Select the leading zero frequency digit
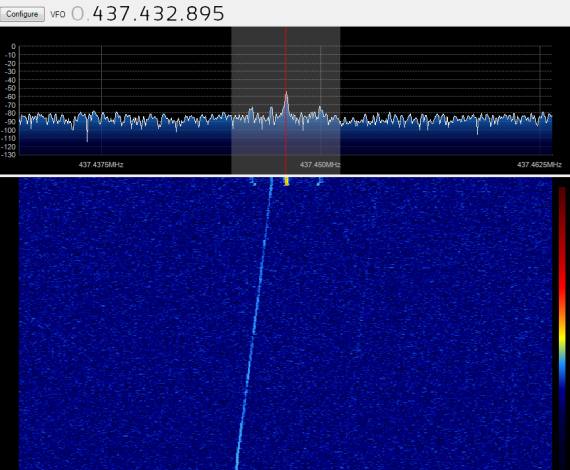The width and height of the screenshot is (570, 470). (x=77, y=14)
